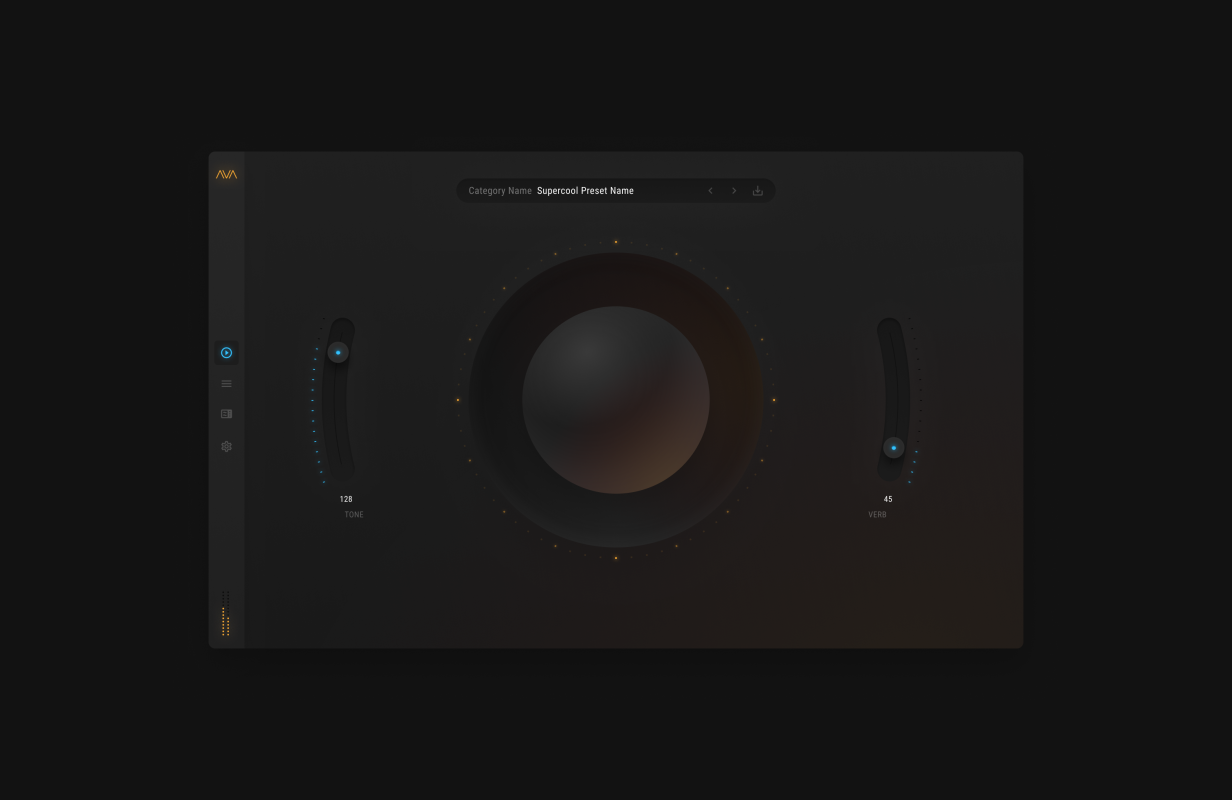Click the top orange dot on the dial ring
This screenshot has width=1232, height=800.
tap(616, 242)
